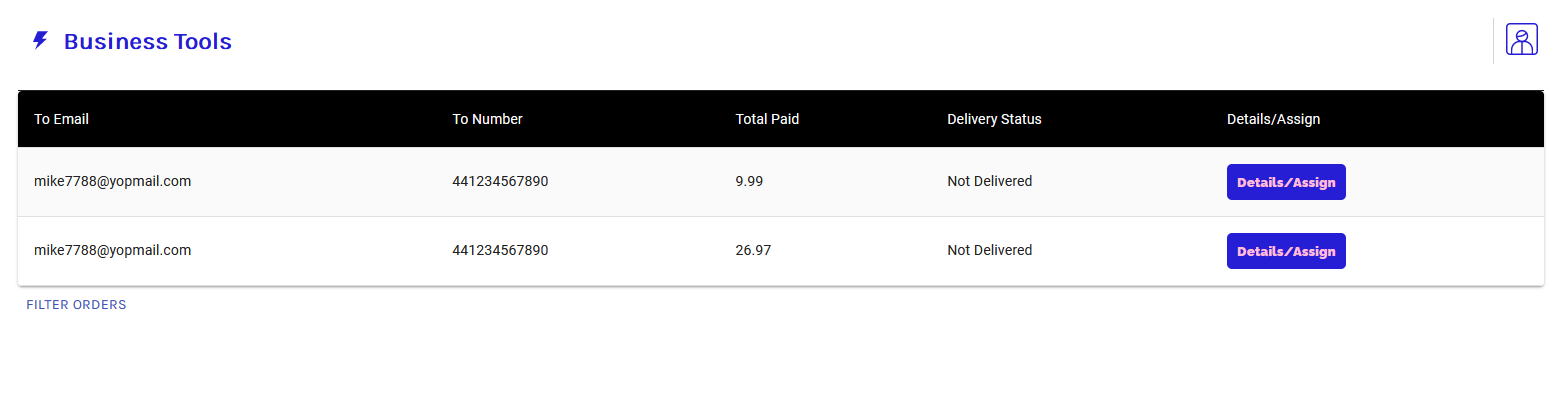This screenshot has height=405, width=1554.
Task: Click the lightning bolt logo icon
Action: tap(40, 41)
